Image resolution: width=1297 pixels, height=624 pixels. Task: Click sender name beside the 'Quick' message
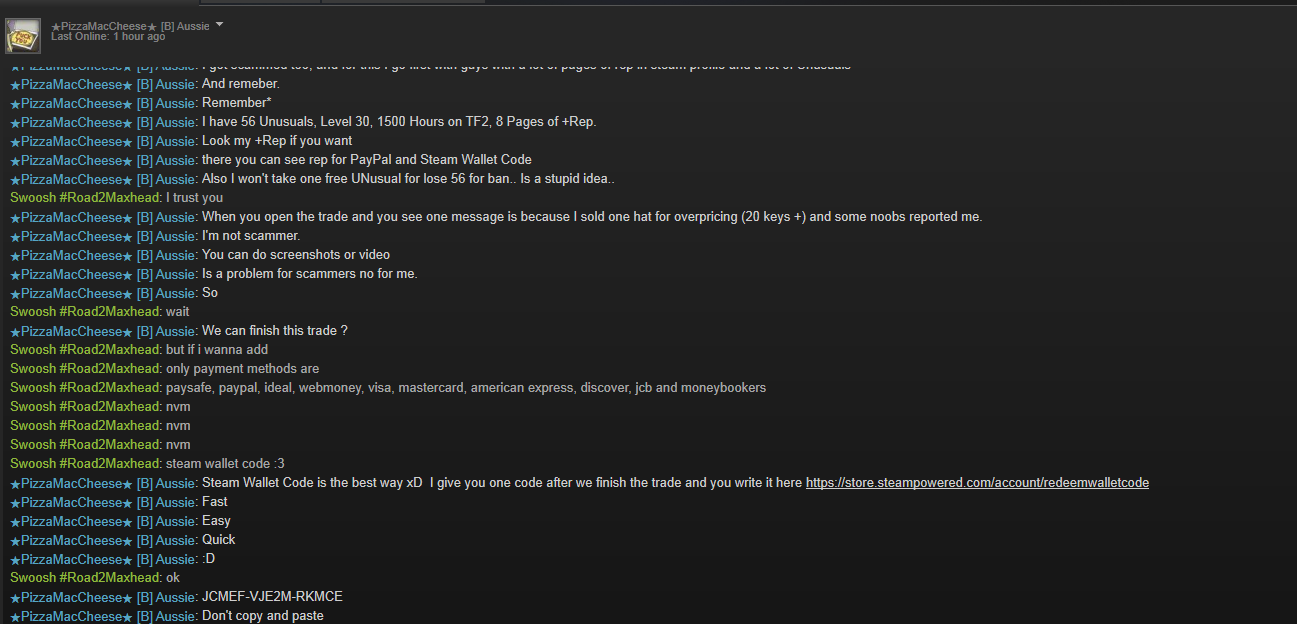103,540
